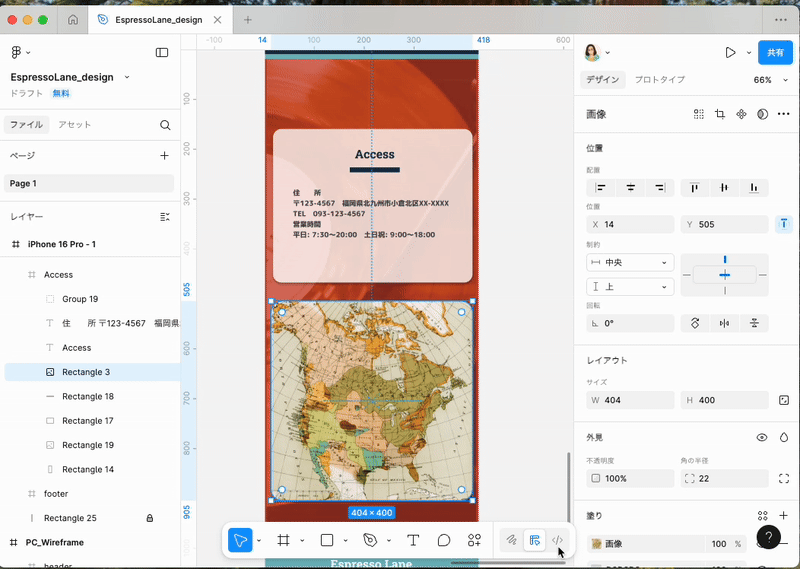800x569 pixels.
Task: Add a new page with plus icon
Action: [164, 155]
